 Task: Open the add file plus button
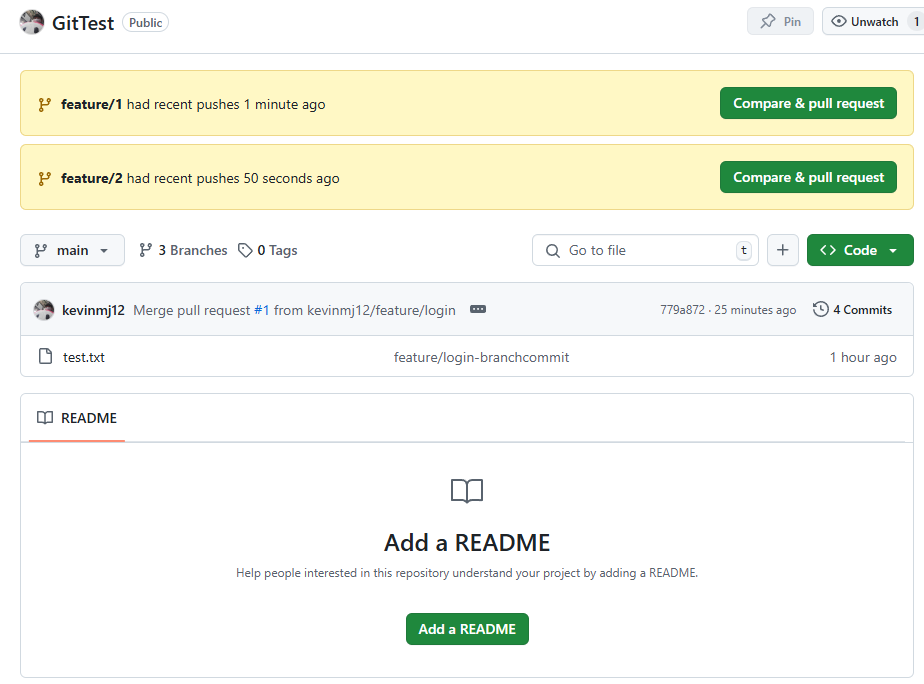pos(783,250)
